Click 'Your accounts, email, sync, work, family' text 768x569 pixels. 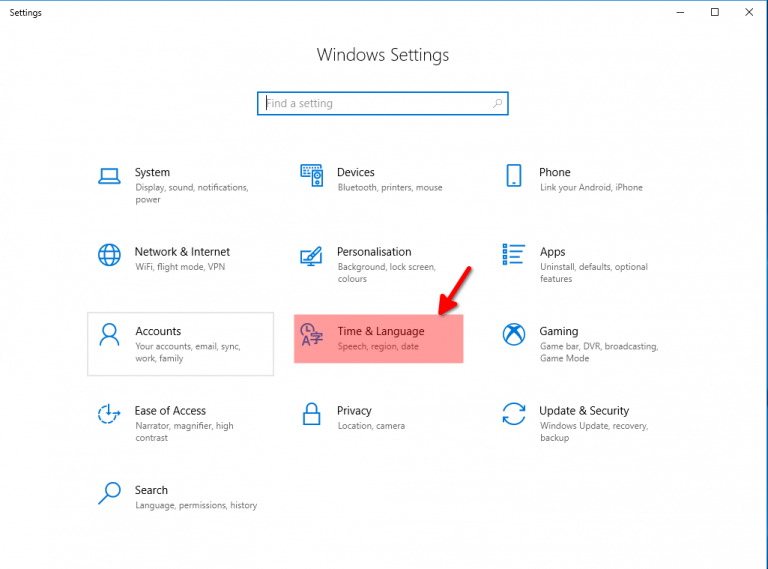pyautogui.click(x=188, y=353)
